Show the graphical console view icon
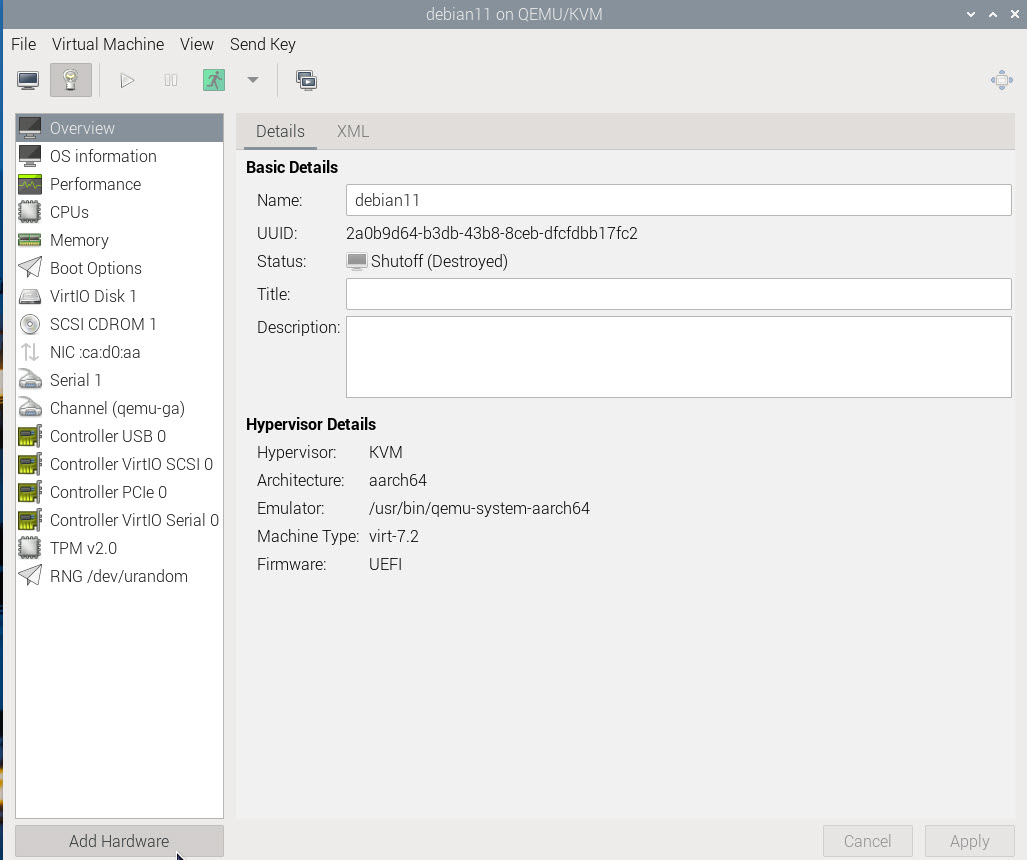Image resolution: width=1027 pixels, height=860 pixels. click(28, 81)
